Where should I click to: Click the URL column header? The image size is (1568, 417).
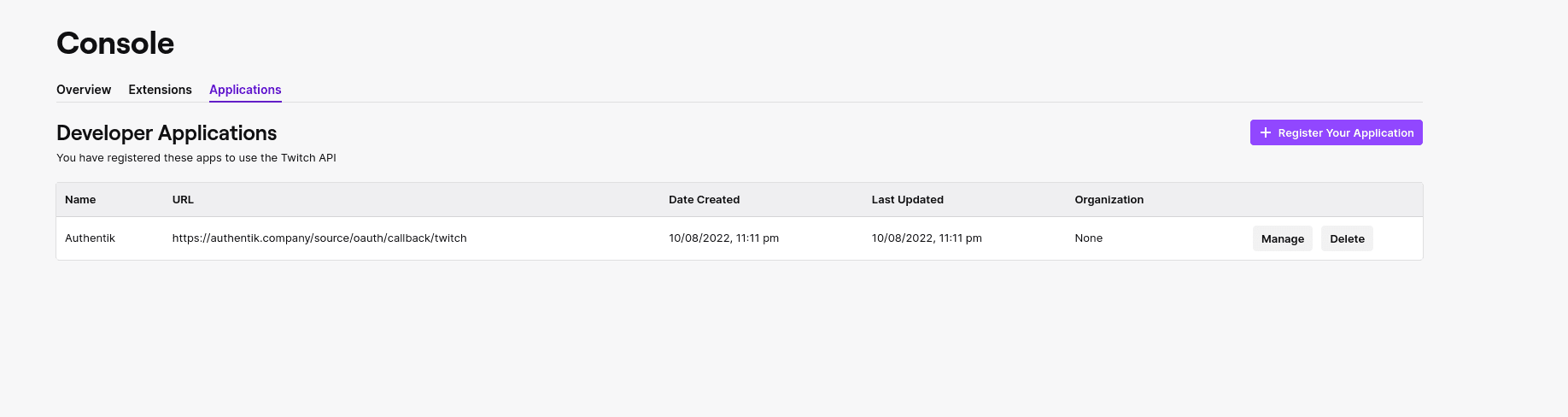(183, 200)
